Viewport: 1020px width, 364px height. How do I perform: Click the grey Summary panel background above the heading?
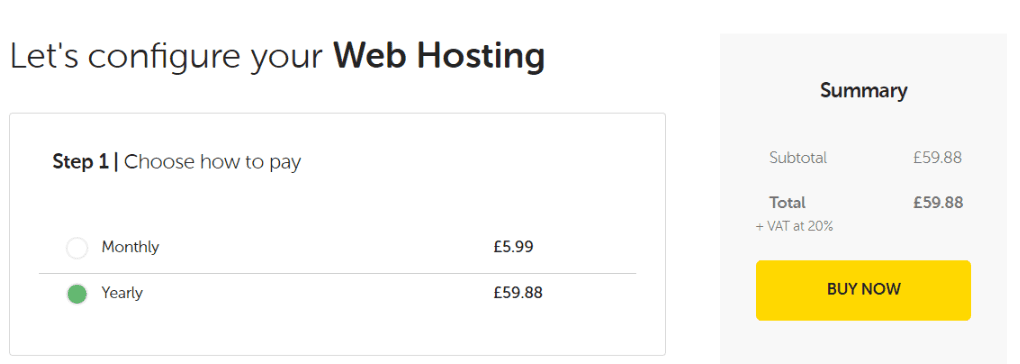[863, 55]
